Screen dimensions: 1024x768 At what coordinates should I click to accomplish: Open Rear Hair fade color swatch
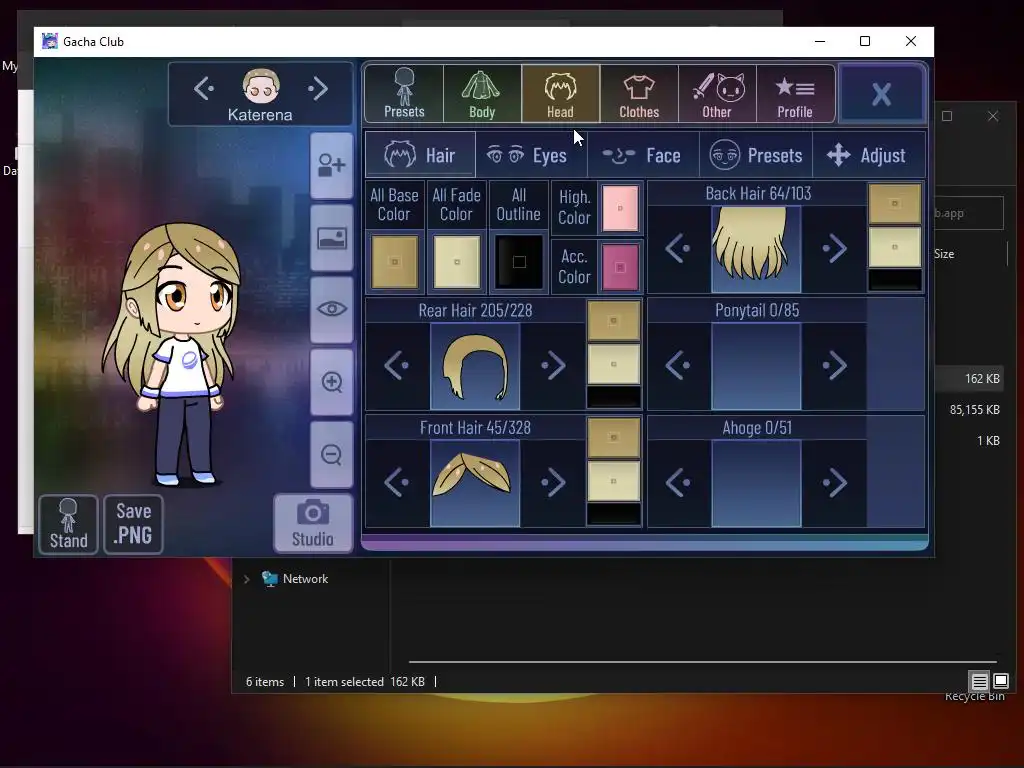click(614, 364)
